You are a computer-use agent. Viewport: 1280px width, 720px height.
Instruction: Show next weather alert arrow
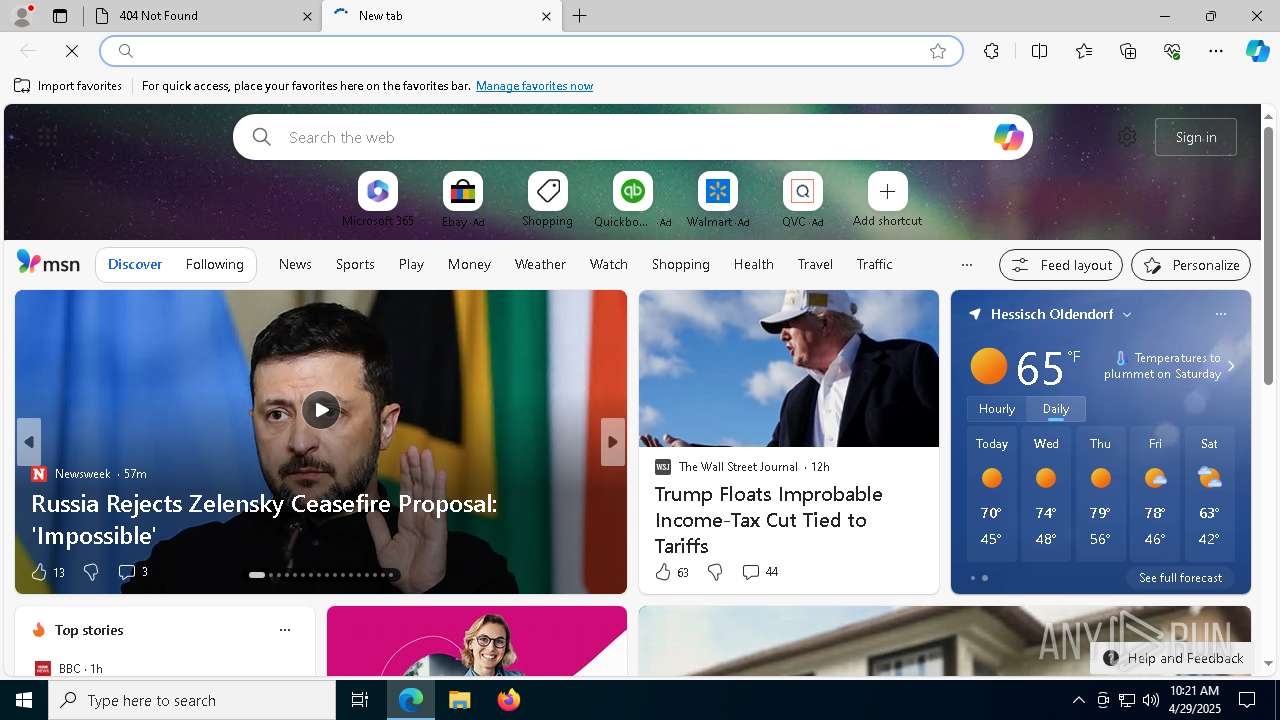click(1231, 366)
